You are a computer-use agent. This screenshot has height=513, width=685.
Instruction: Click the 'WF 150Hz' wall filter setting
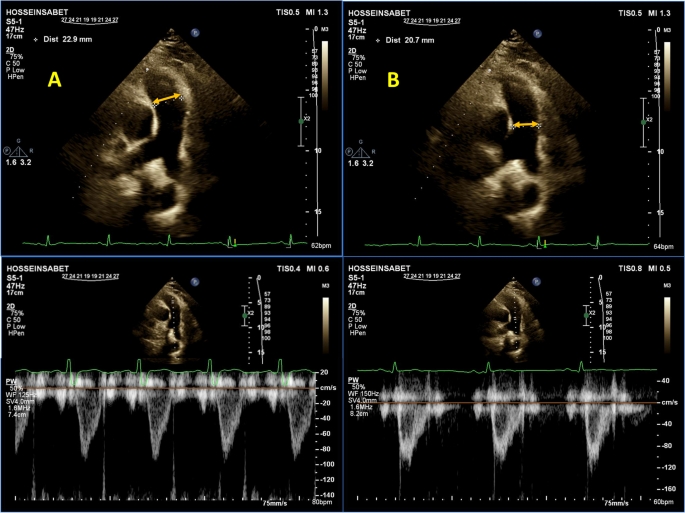coord(363,394)
